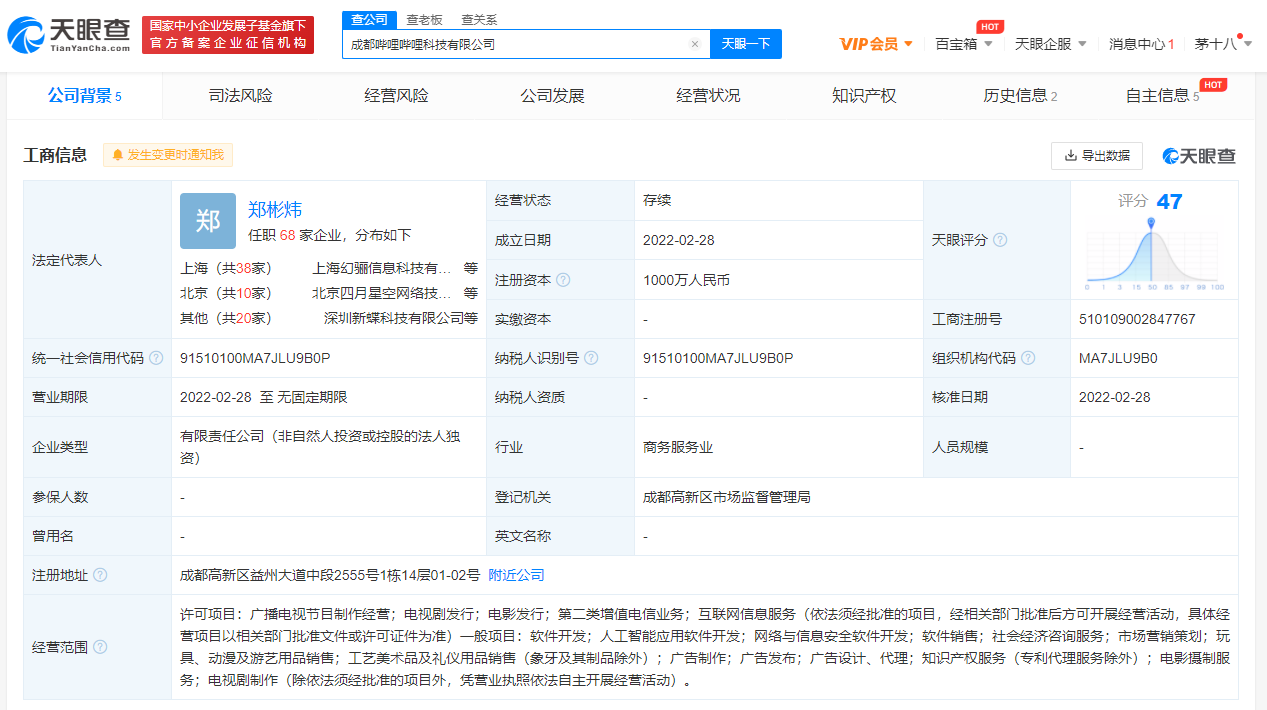This screenshot has width=1267, height=710.
Task: Expand the VIP会员 dropdown
Action: click(x=876, y=44)
